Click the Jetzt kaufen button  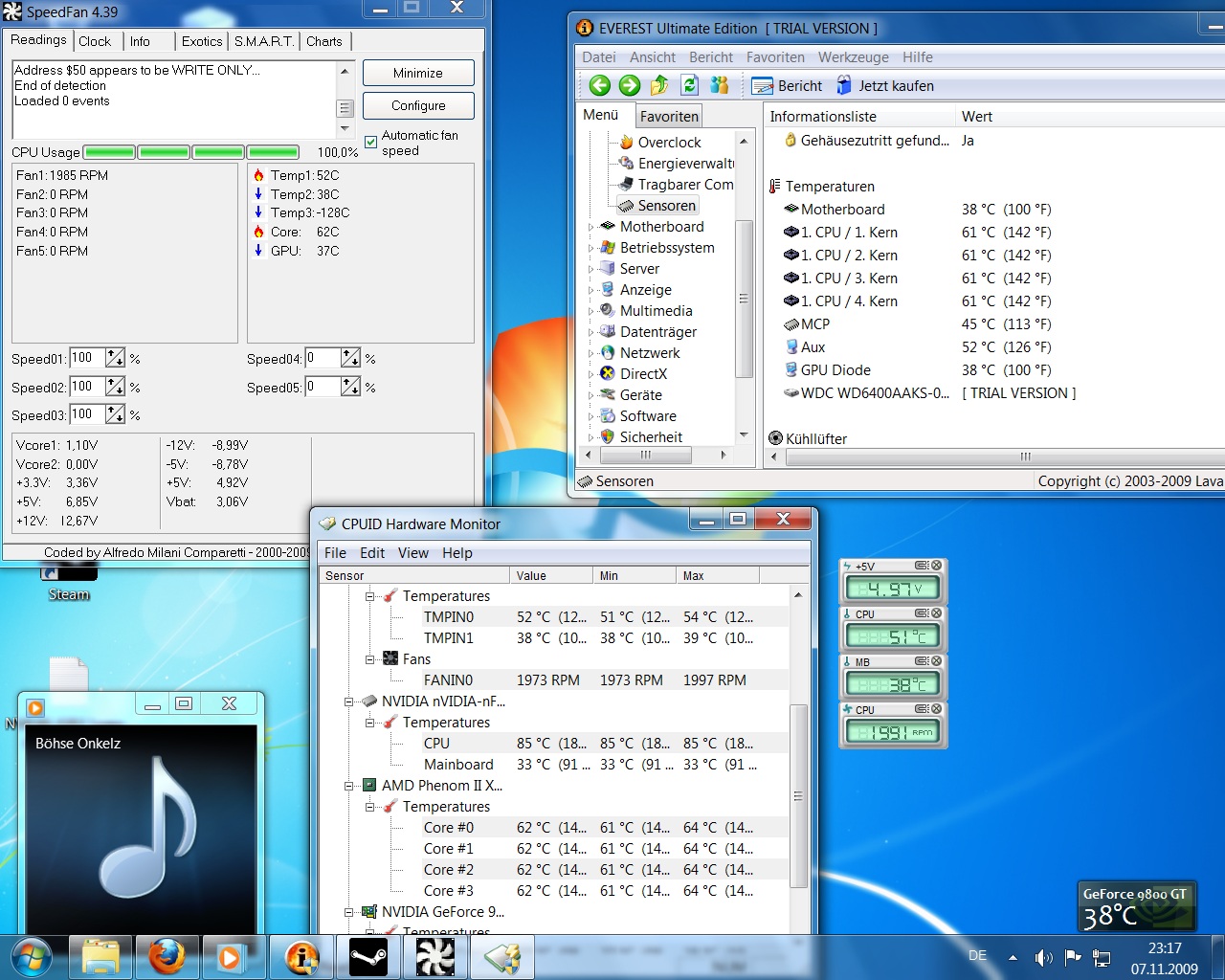tap(885, 86)
